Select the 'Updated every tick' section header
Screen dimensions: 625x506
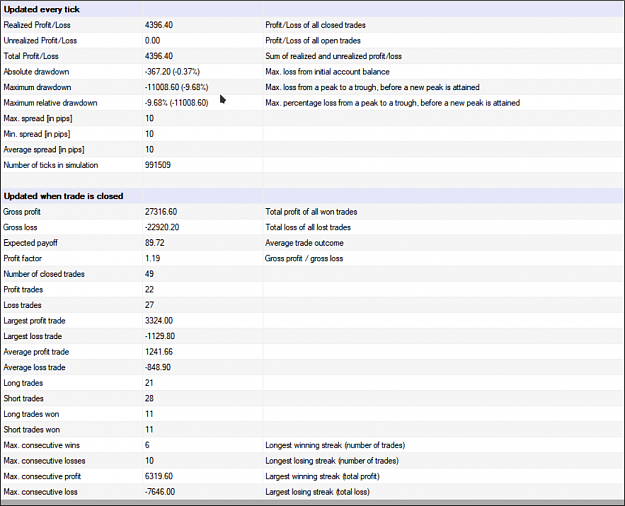pos(41,10)
